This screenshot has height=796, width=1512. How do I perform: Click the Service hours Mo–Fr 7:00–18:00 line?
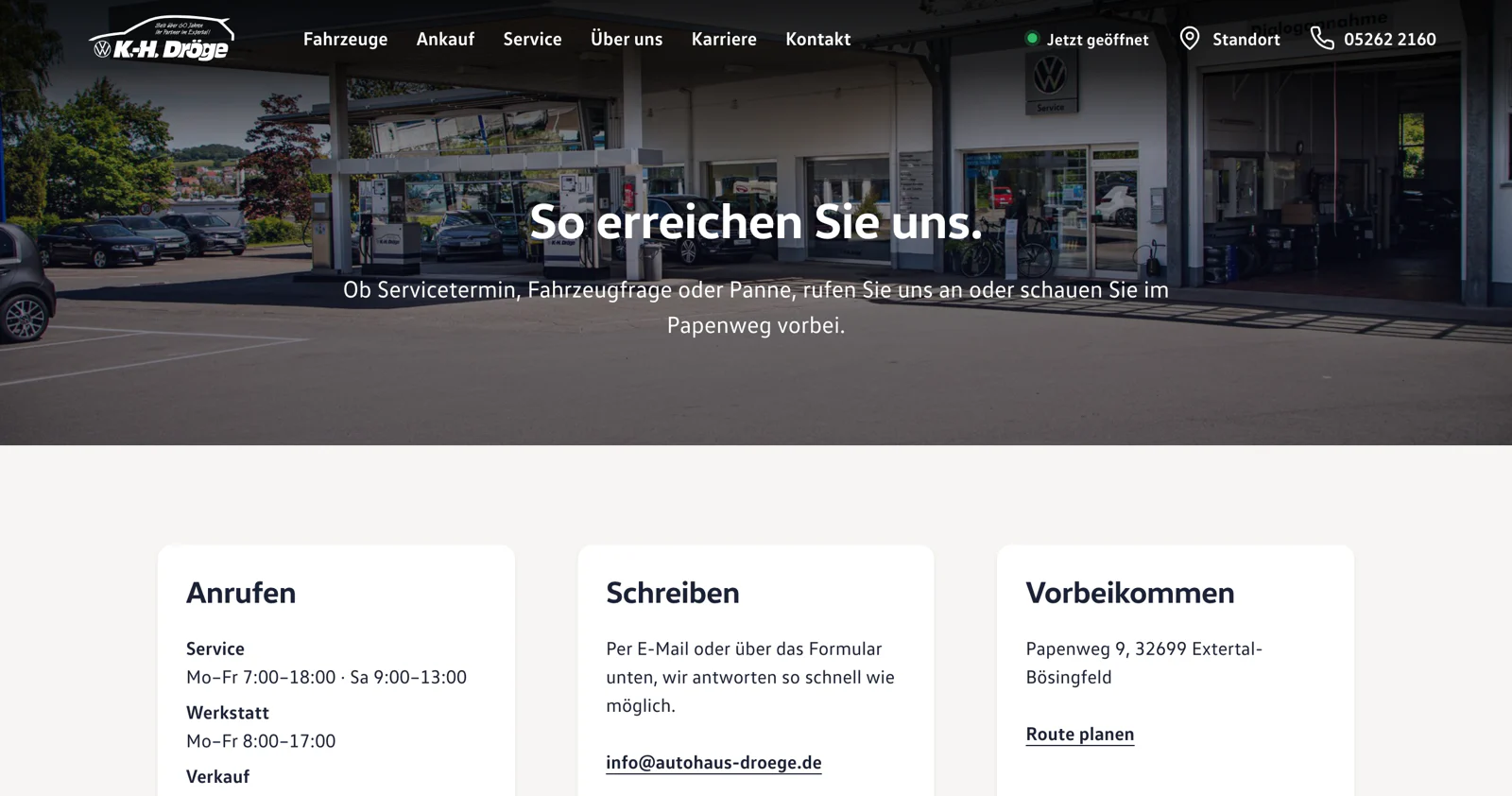[x=326, y=677]
